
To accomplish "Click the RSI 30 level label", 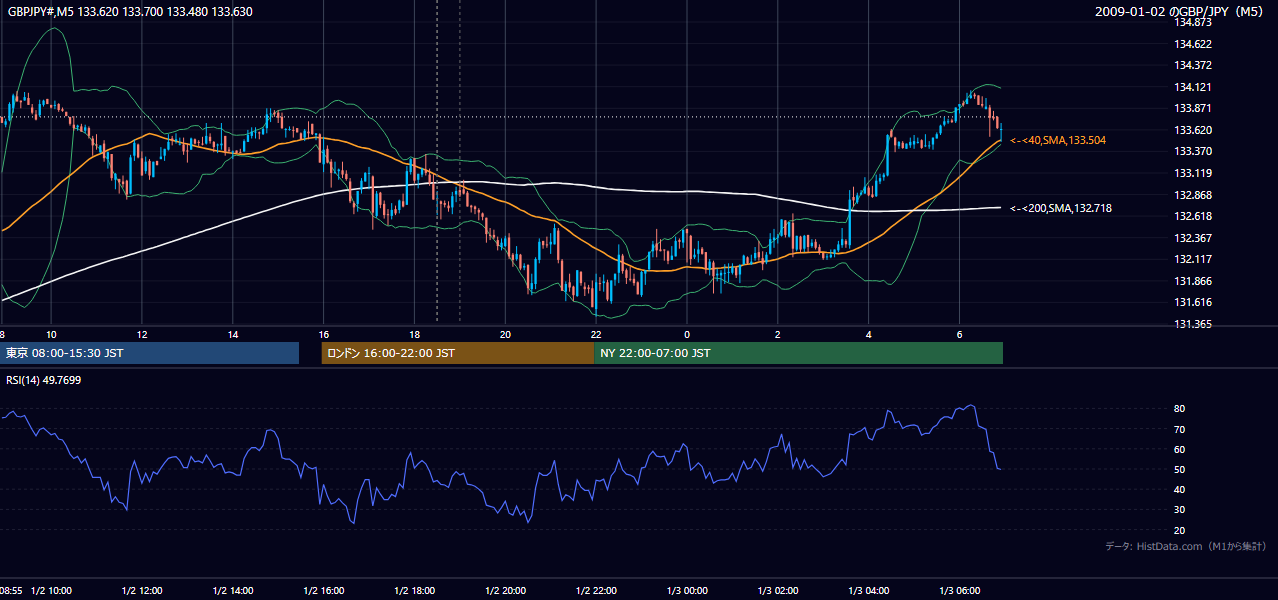I will pos(1180,510).
